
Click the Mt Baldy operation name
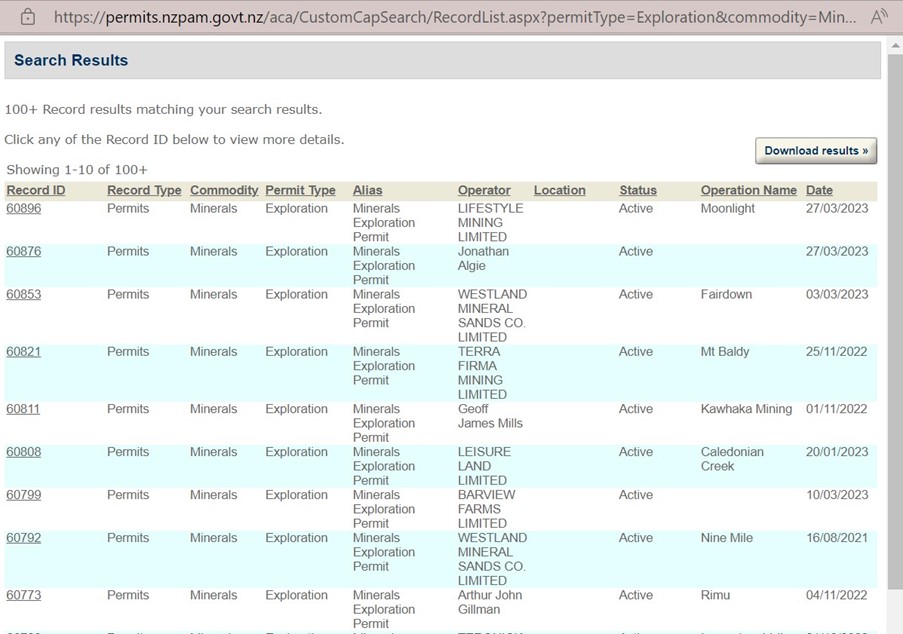click(724, 352)
